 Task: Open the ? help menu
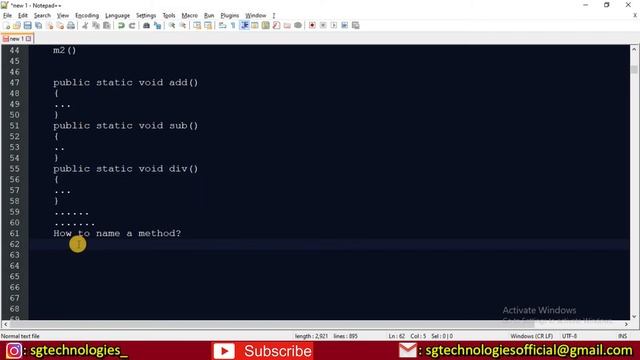click(274, 16)
